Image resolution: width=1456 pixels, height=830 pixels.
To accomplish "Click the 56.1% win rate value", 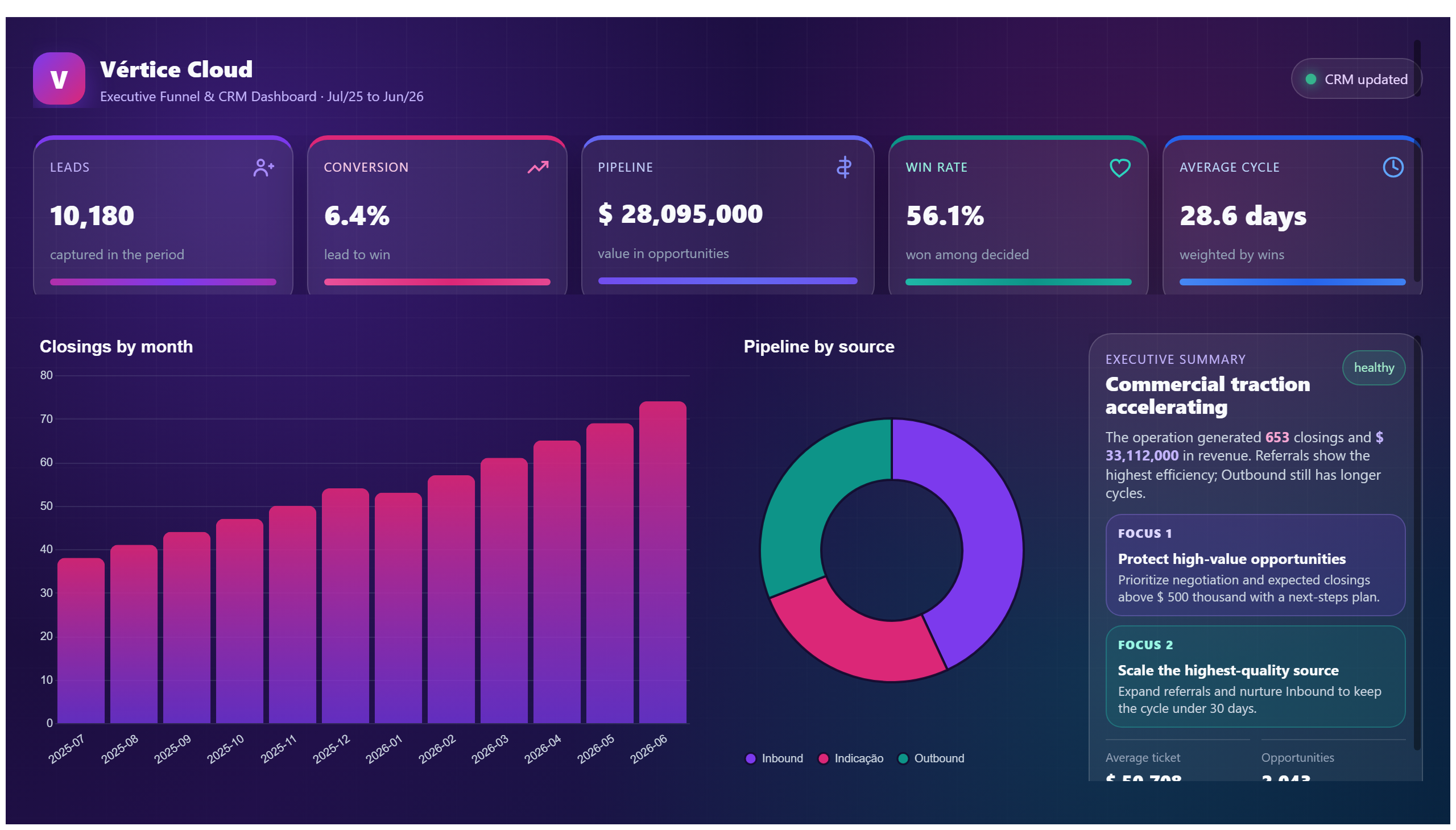I will 945,216.
